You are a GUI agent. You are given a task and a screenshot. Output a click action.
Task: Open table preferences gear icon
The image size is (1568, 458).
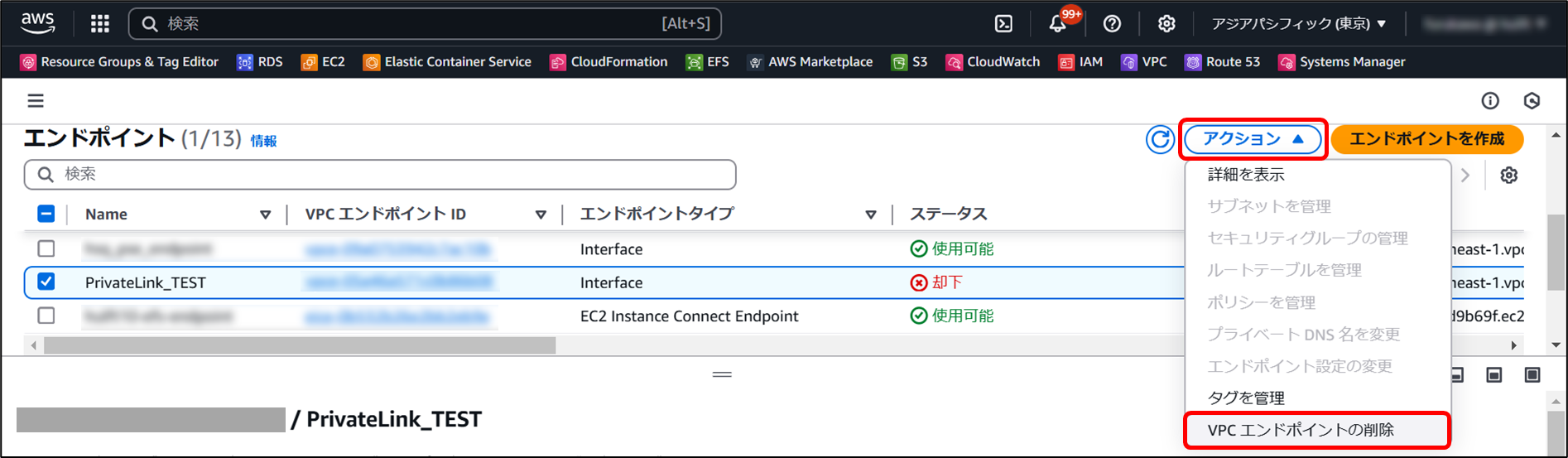tap(1509, 175)
